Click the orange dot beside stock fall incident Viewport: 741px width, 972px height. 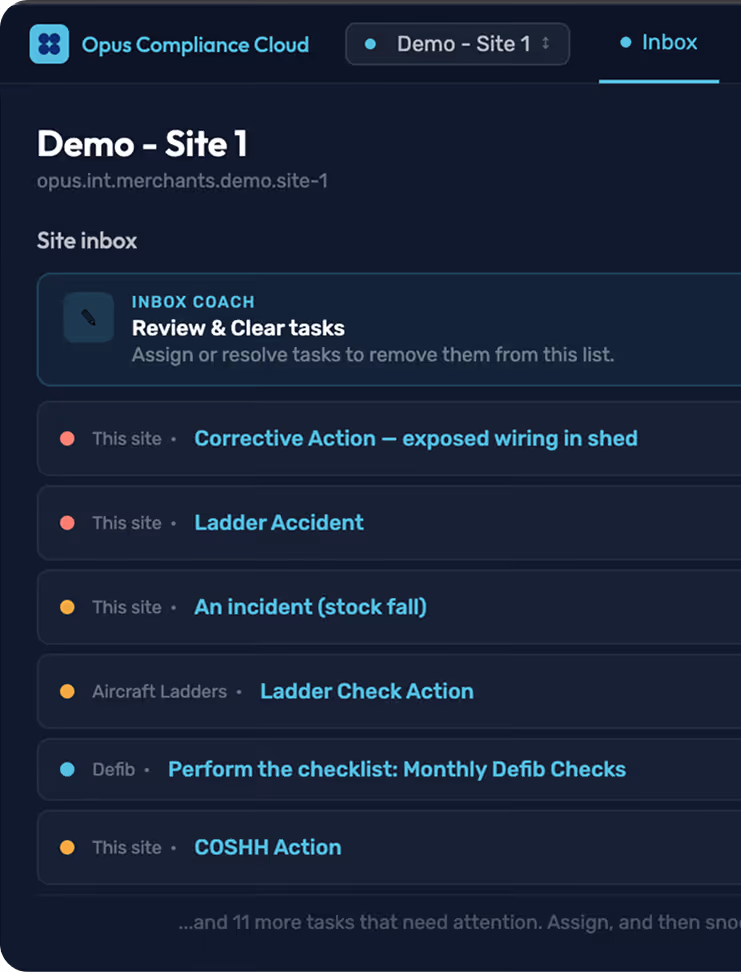pyautogui.click(x=68, y=608)
